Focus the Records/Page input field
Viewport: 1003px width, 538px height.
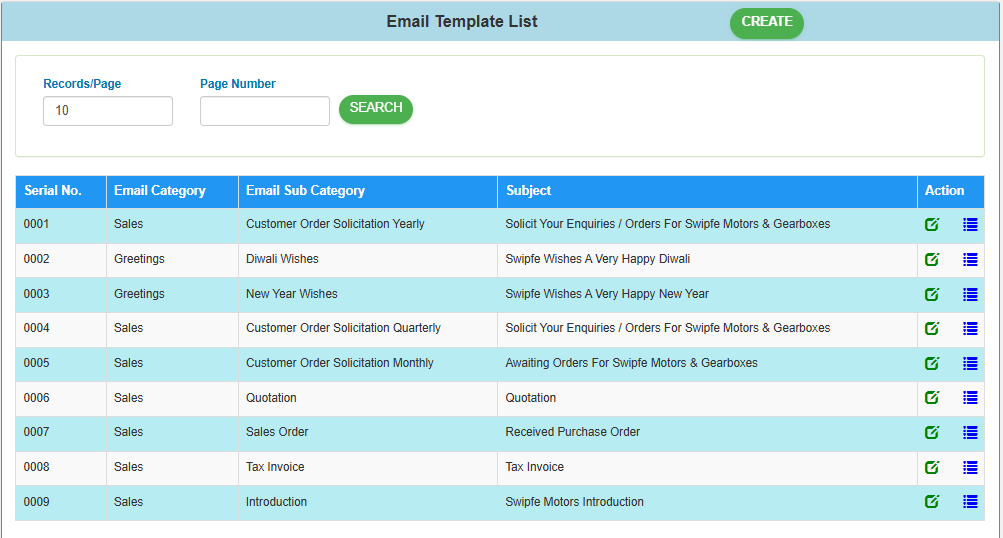coord(108,111)
